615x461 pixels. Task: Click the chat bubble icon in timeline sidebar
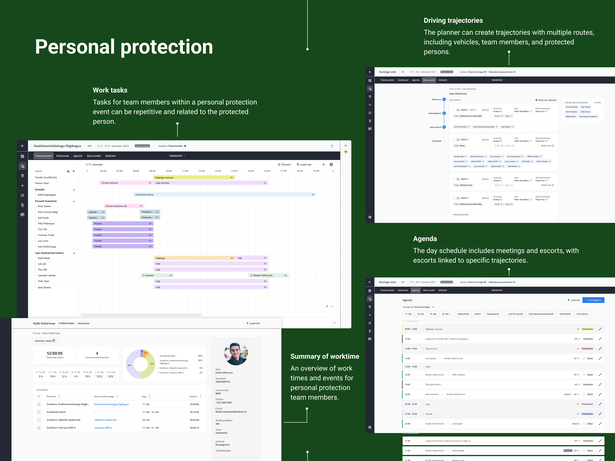(x=22, y=214)
